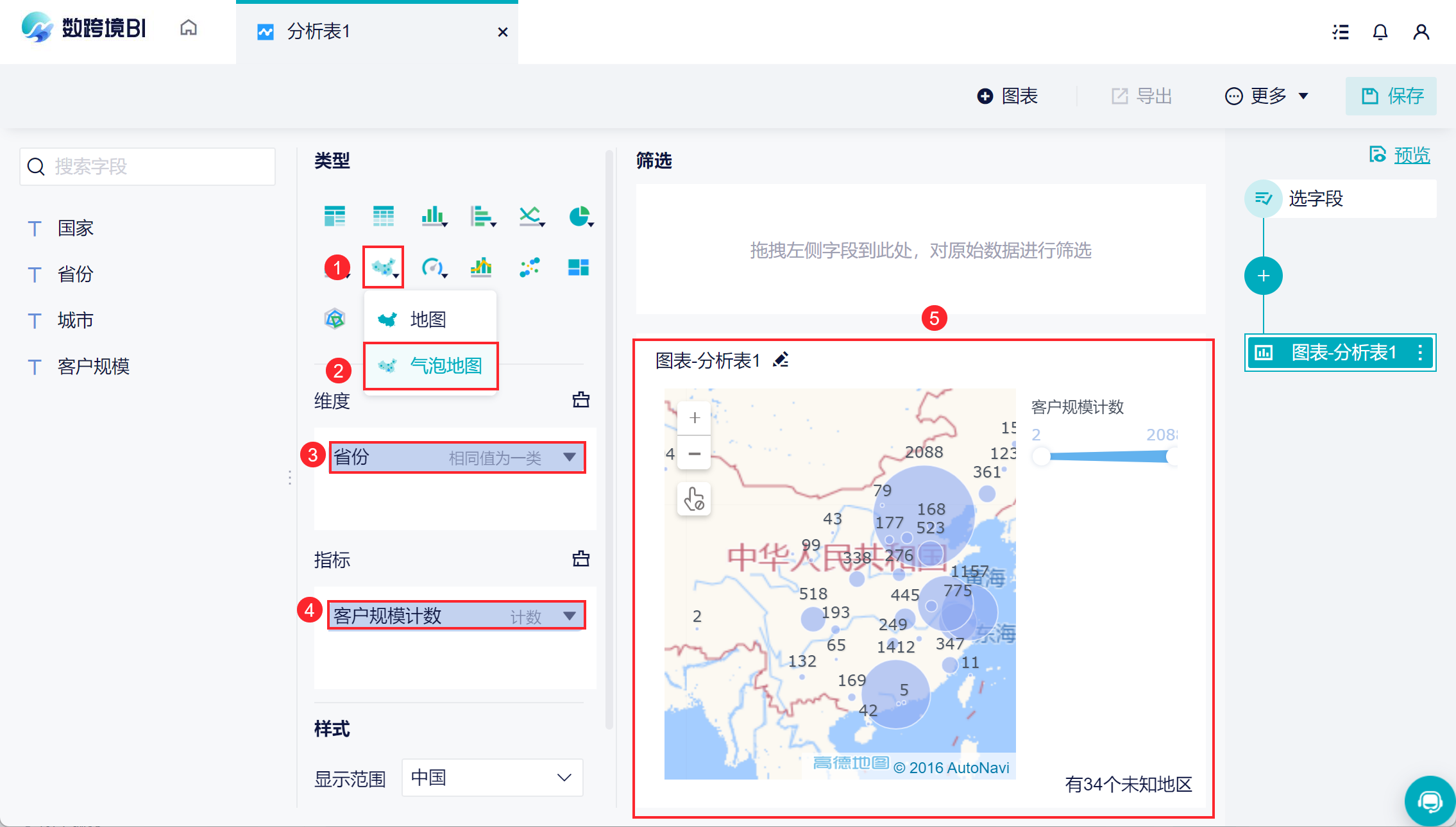Toggle the map hand gesture lock control

point(694,499)
